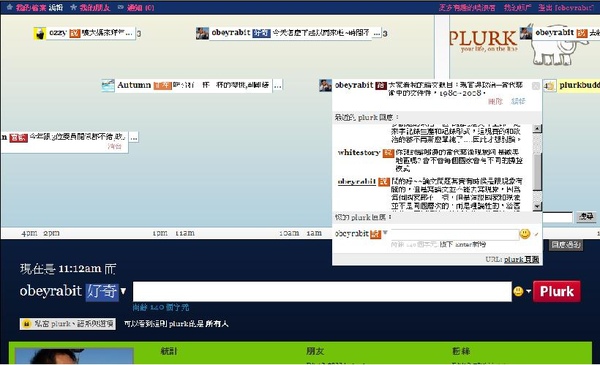Open whitestory's profile from the responses
This screenshot has height=365, width=600.
tap(359, 153)
